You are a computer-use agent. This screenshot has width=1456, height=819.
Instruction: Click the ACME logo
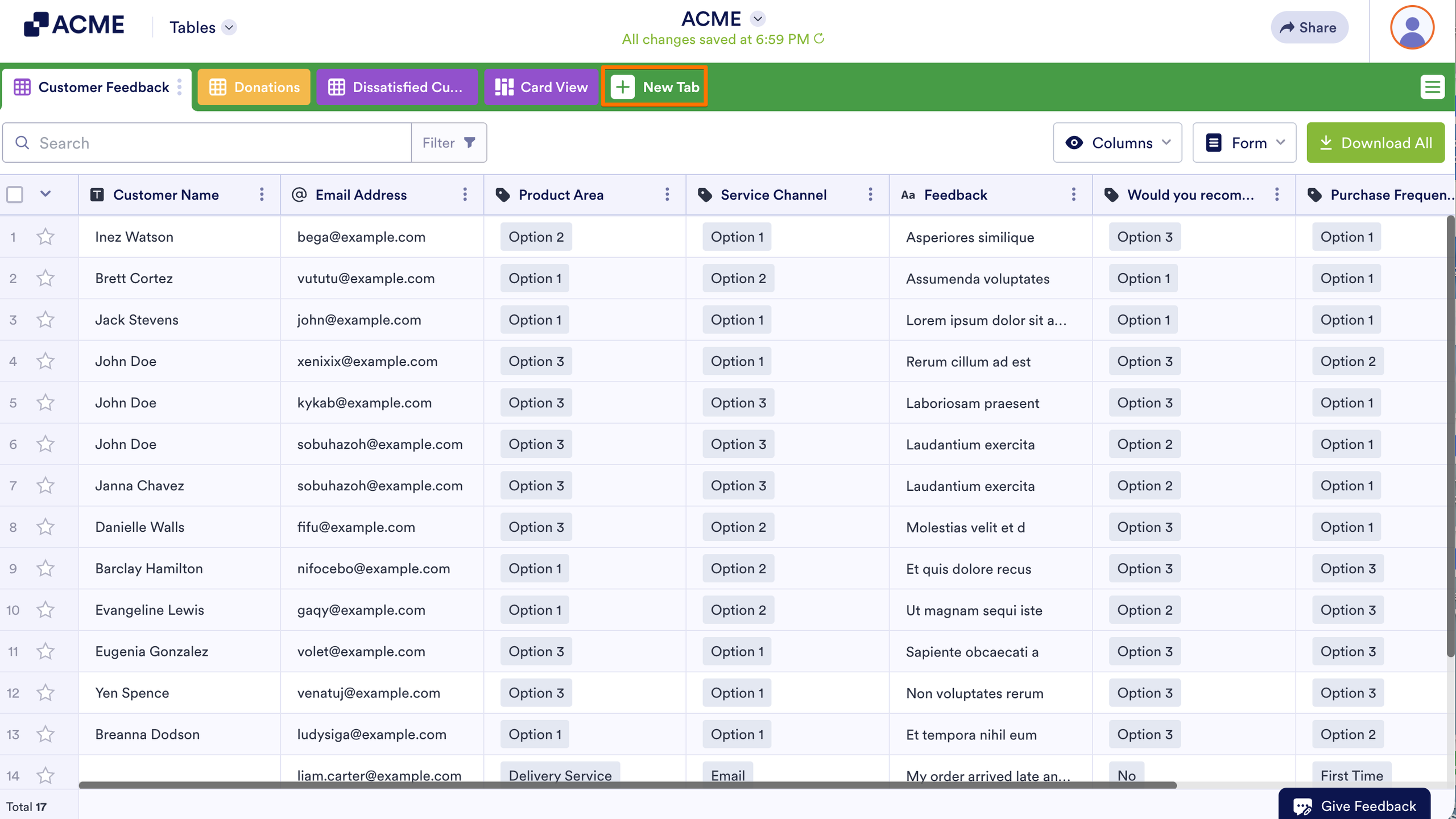click(x=74, y=25)
